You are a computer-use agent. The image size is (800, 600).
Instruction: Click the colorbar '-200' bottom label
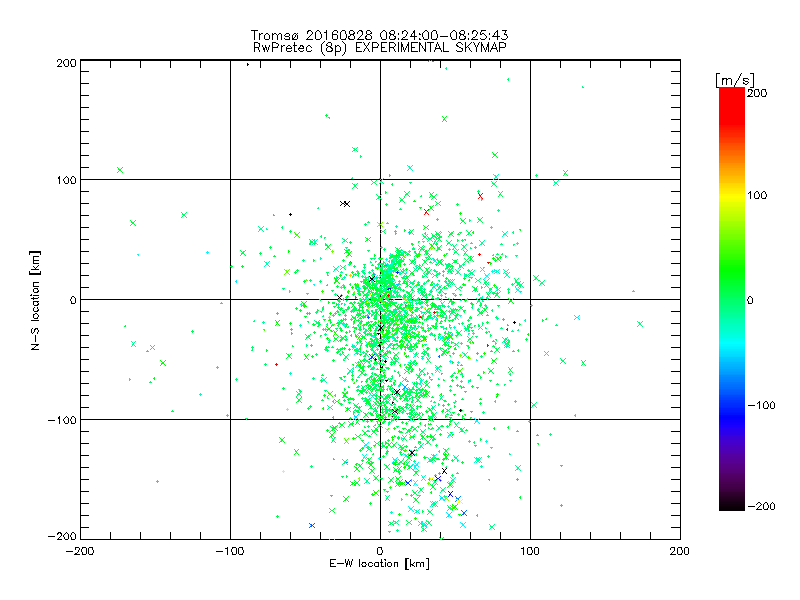(761, 506)
